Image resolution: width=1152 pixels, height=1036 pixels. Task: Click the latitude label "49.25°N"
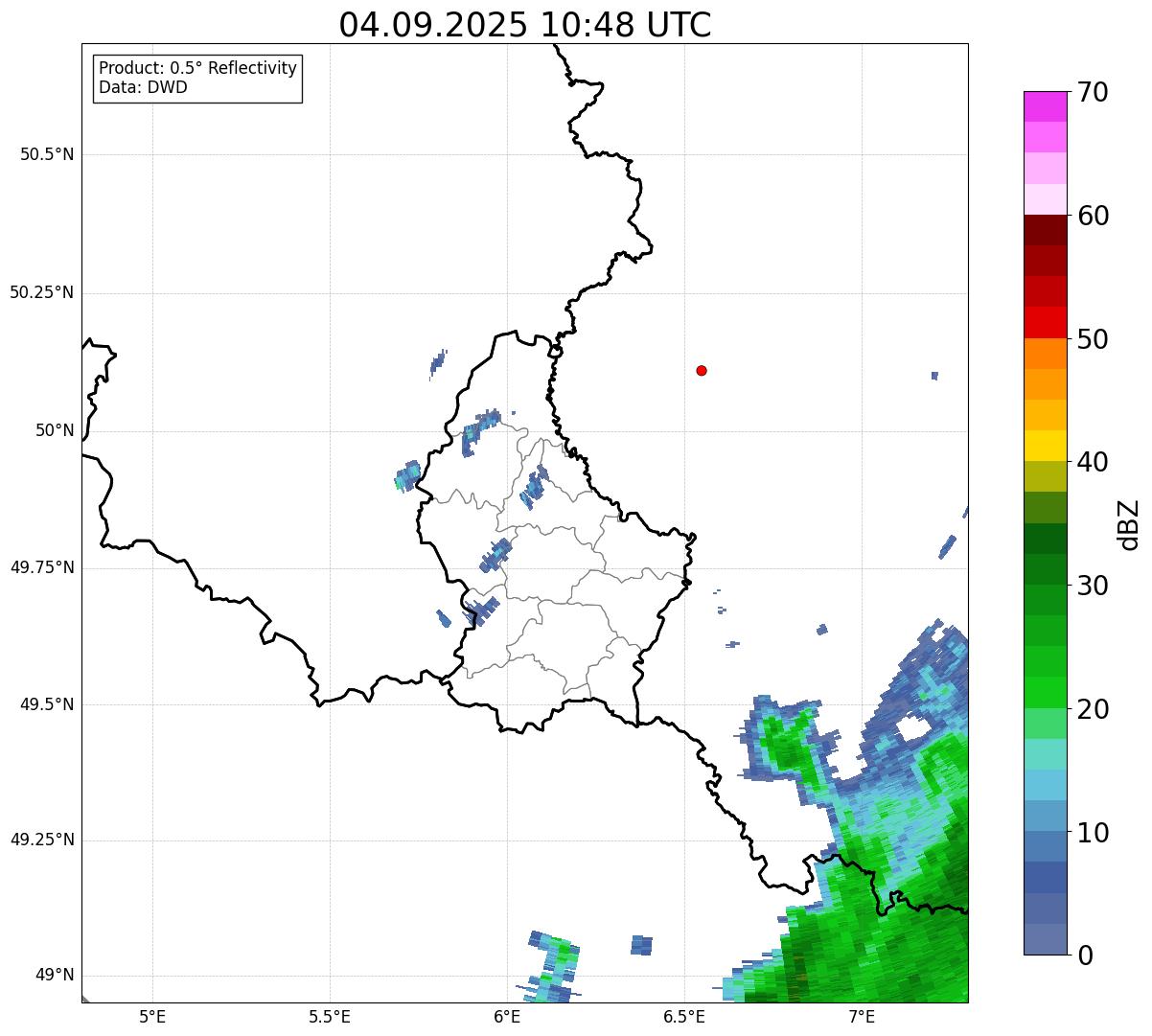(41, 840)
